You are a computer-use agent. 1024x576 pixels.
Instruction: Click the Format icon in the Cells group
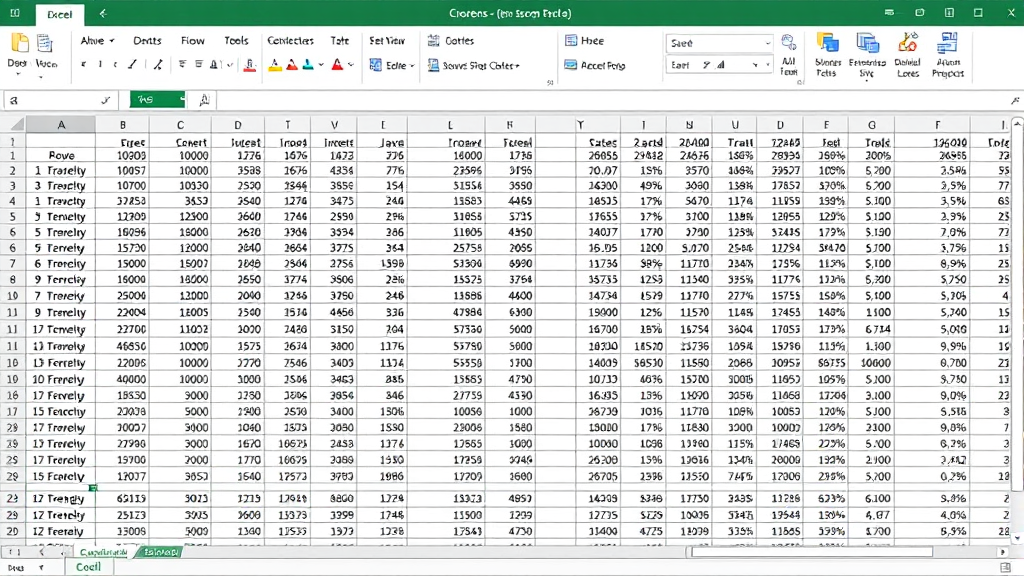click(x=907, y=50)
